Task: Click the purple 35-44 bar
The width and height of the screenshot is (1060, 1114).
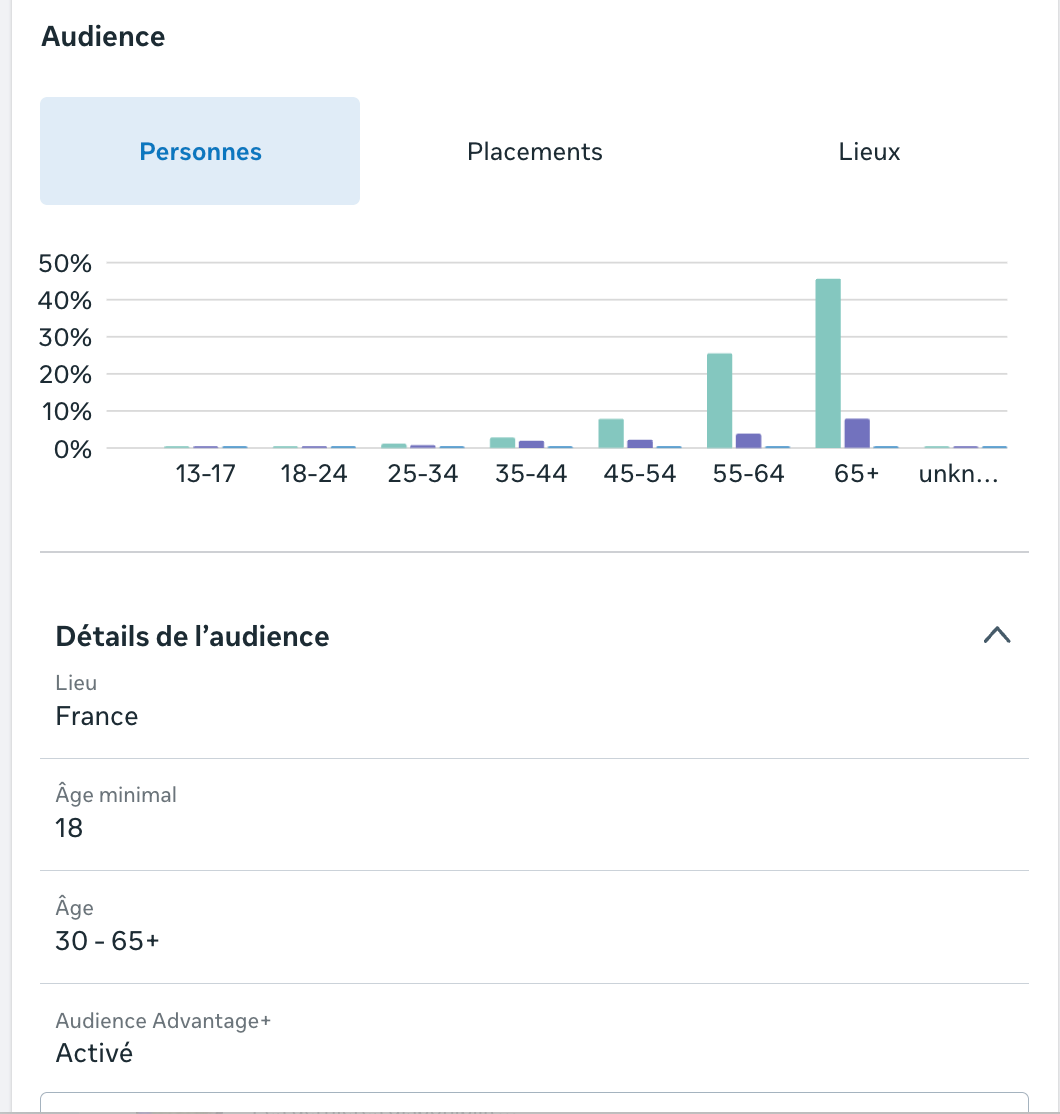Action: coord(531,444)
